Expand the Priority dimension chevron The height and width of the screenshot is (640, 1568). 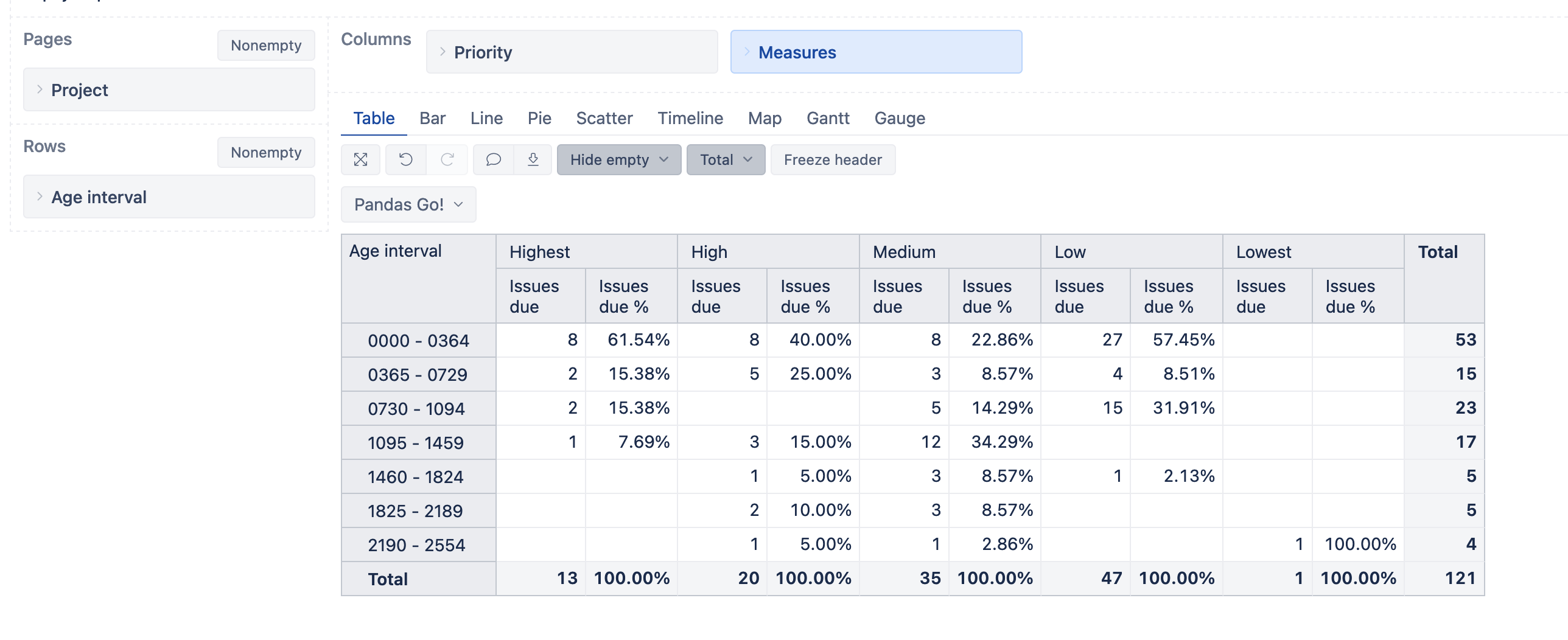[443, 52]
